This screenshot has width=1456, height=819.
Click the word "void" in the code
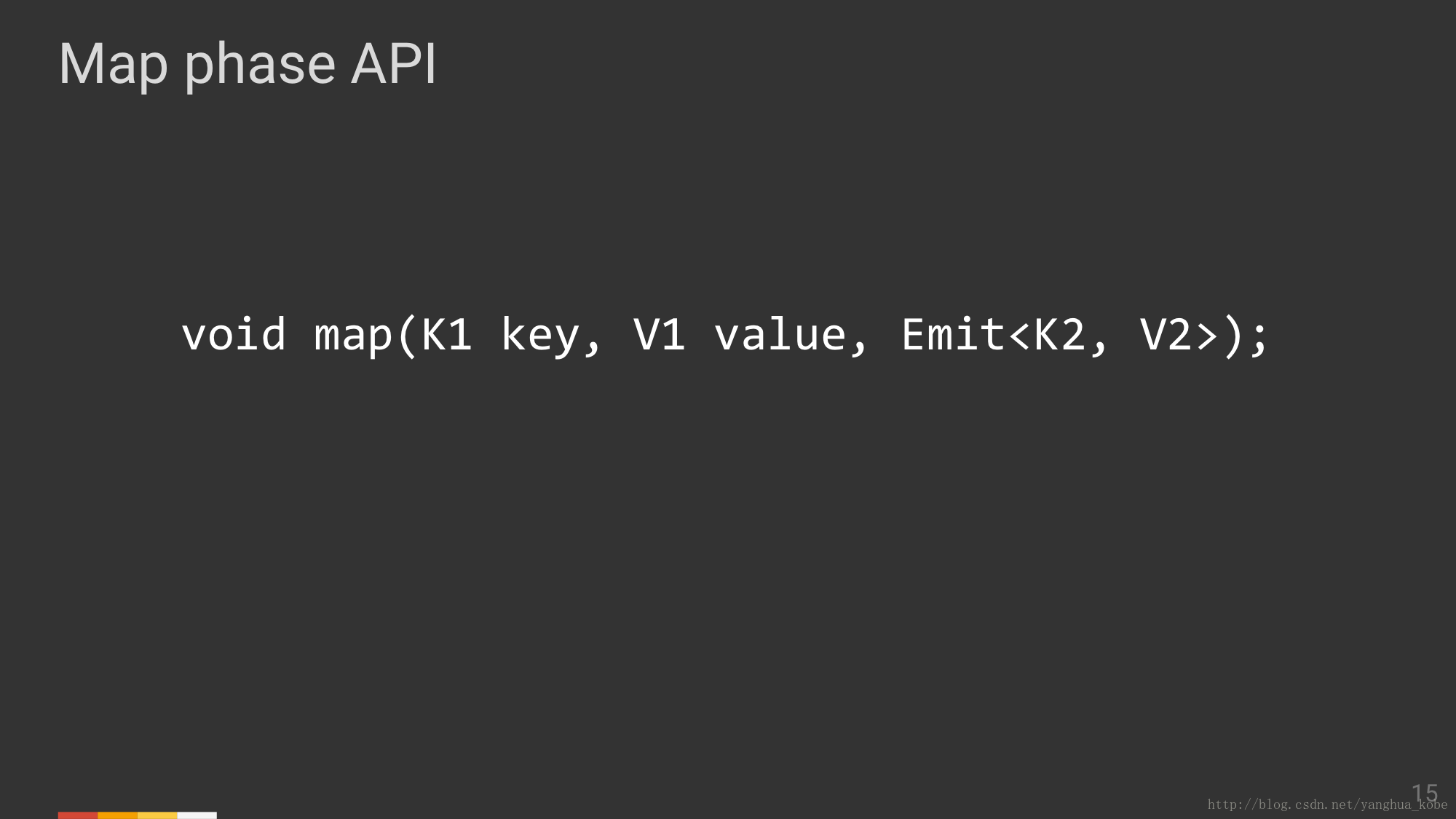[234, 335]
